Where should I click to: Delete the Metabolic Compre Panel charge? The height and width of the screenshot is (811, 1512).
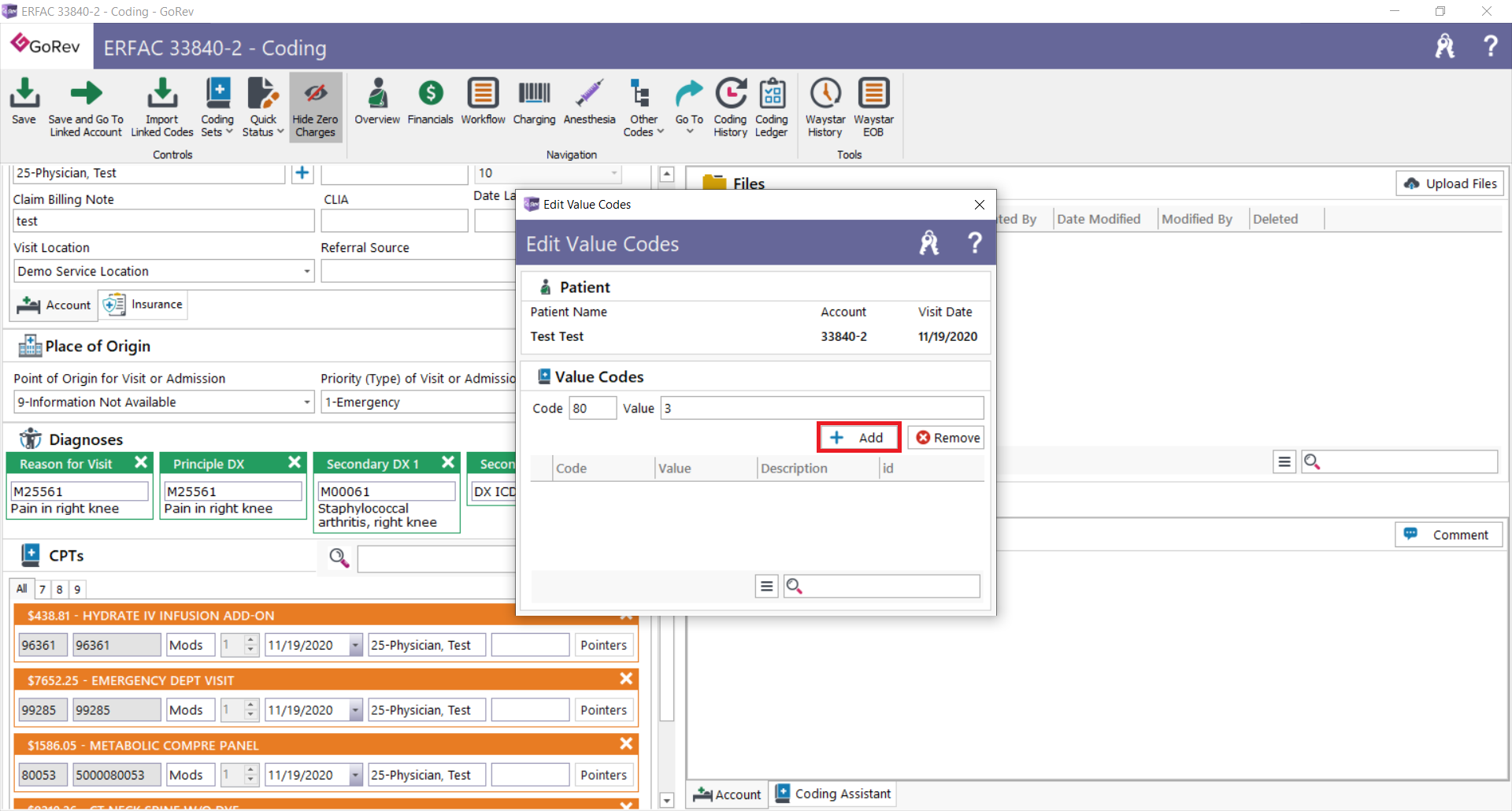click(x=626, y=743)
